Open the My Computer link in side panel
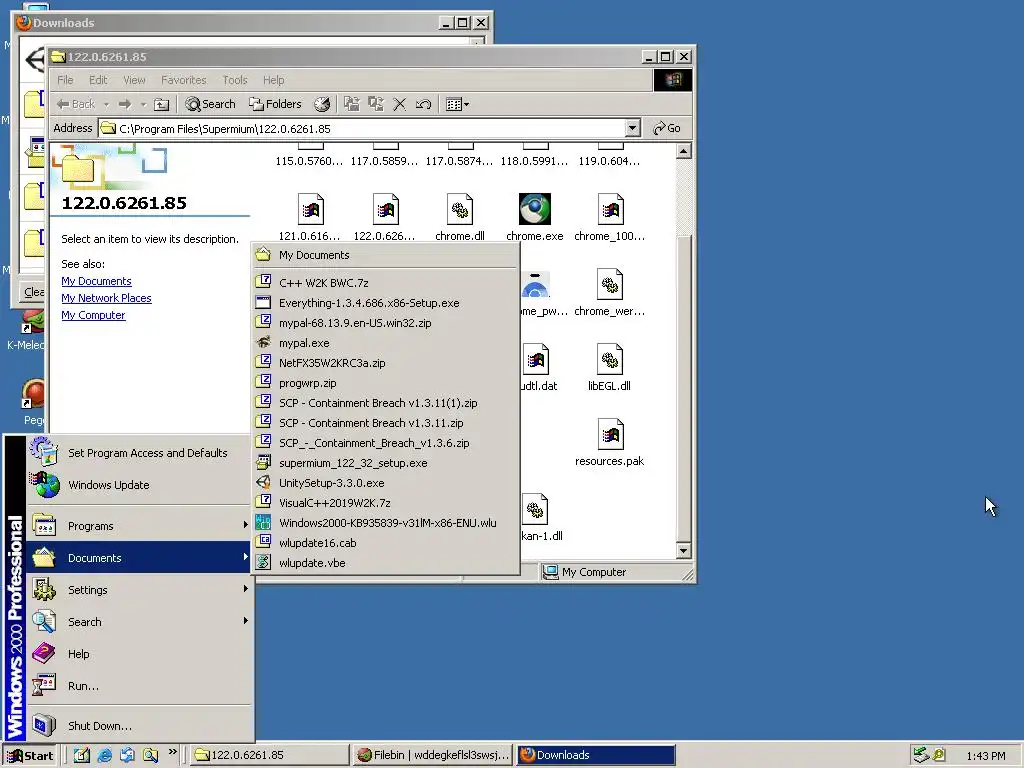The height and width of the screenshot is (768, 1024). coord(93,315)
